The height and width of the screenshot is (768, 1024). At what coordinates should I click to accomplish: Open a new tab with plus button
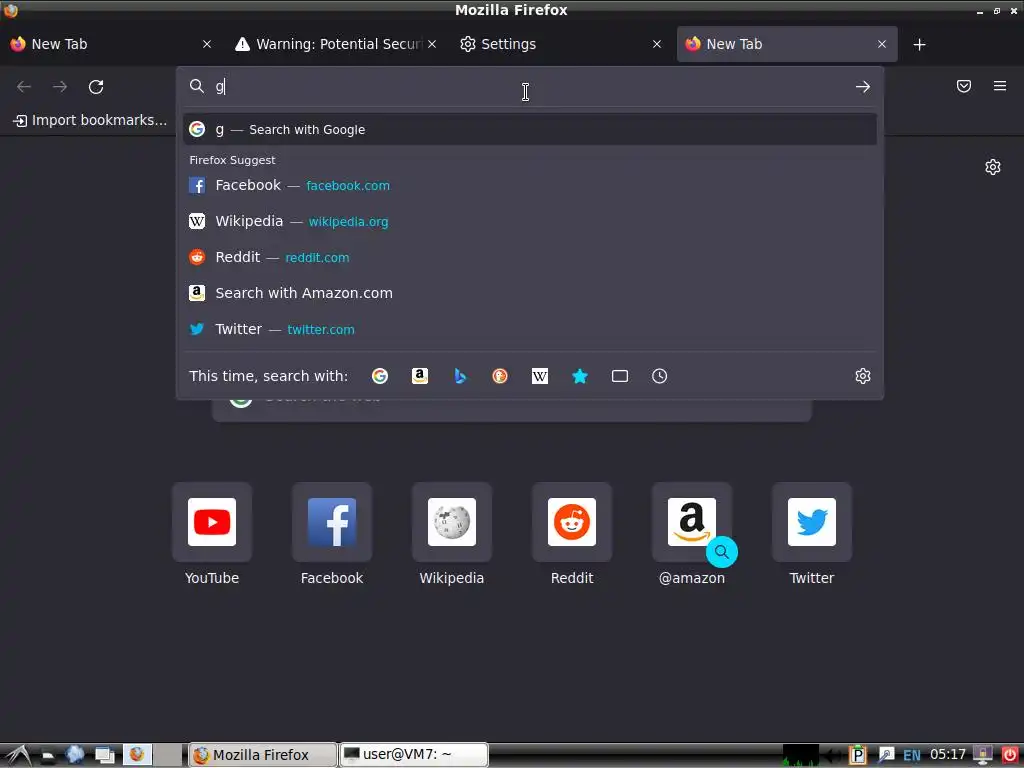(920, 44)
